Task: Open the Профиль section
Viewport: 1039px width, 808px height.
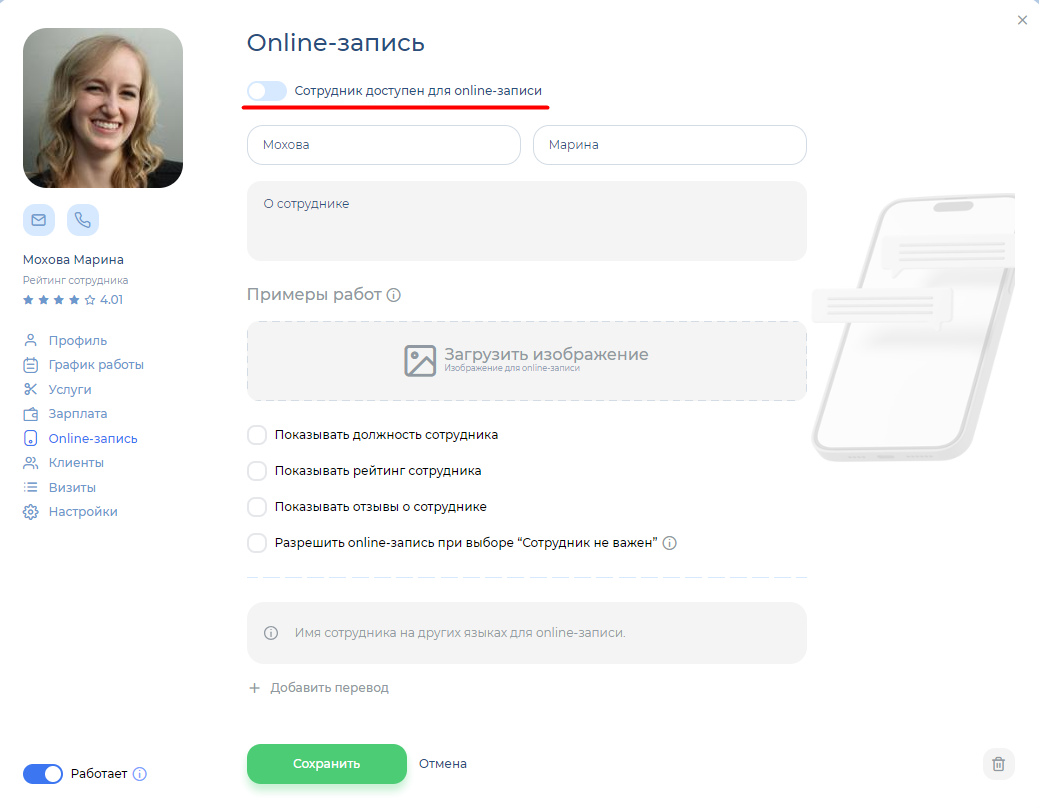Action: tap(77, 340)
